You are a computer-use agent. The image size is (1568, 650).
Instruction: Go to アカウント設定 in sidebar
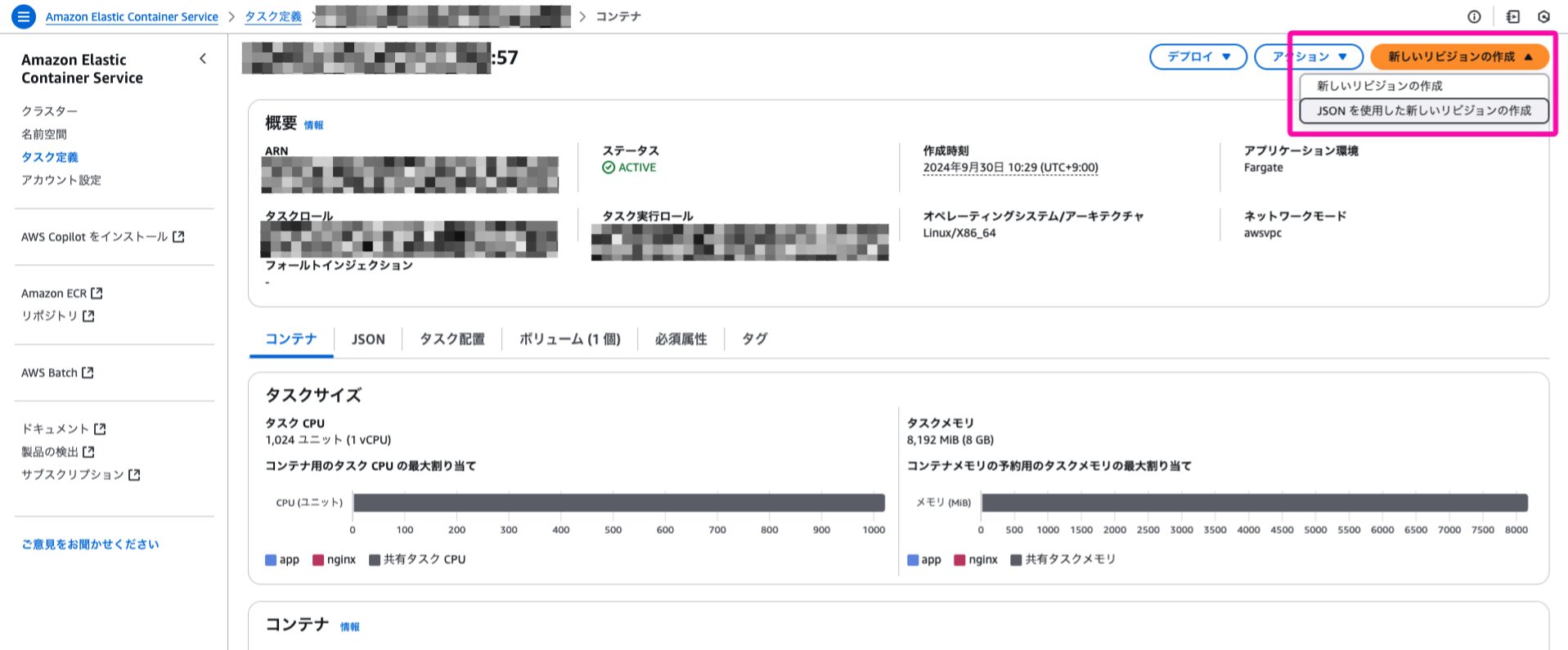click(x=61, y=180)
